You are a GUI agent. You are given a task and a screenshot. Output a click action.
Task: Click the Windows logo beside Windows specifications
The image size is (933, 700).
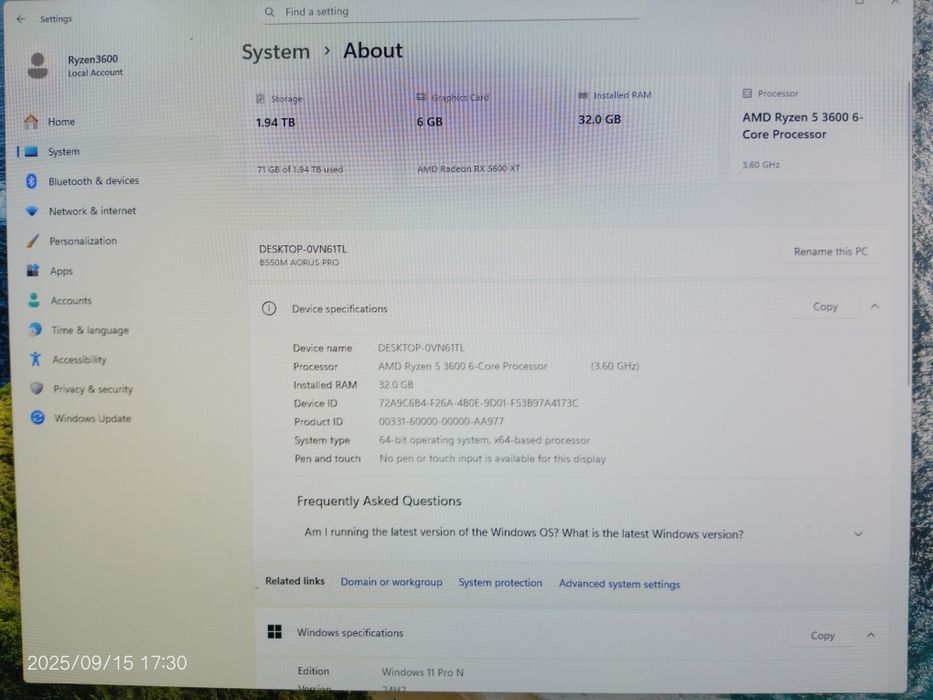tap(274, 632)
